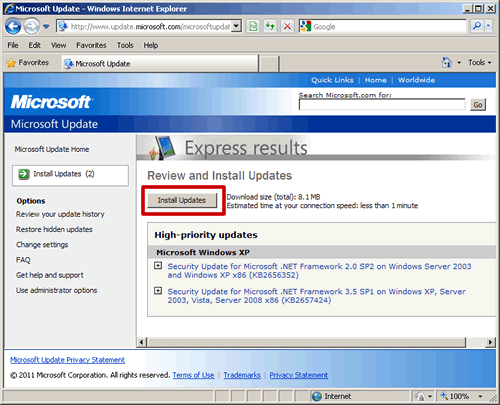The image size is (500, 405).
Task: Open the Tools command bar dropdown
Action: [x=480, y=62]
